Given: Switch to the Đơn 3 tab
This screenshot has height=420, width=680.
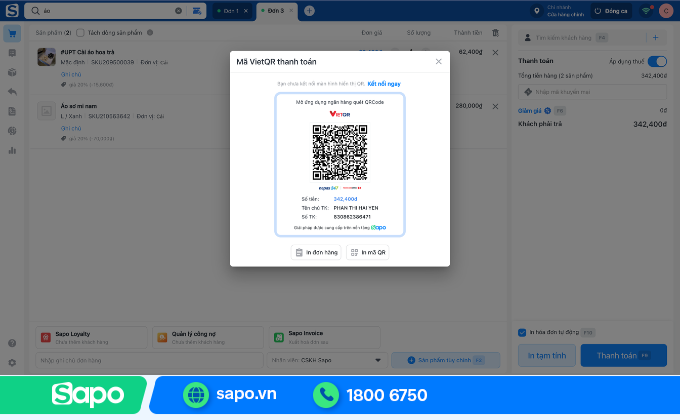Looking at the screenshot, I should pos(275,10).
